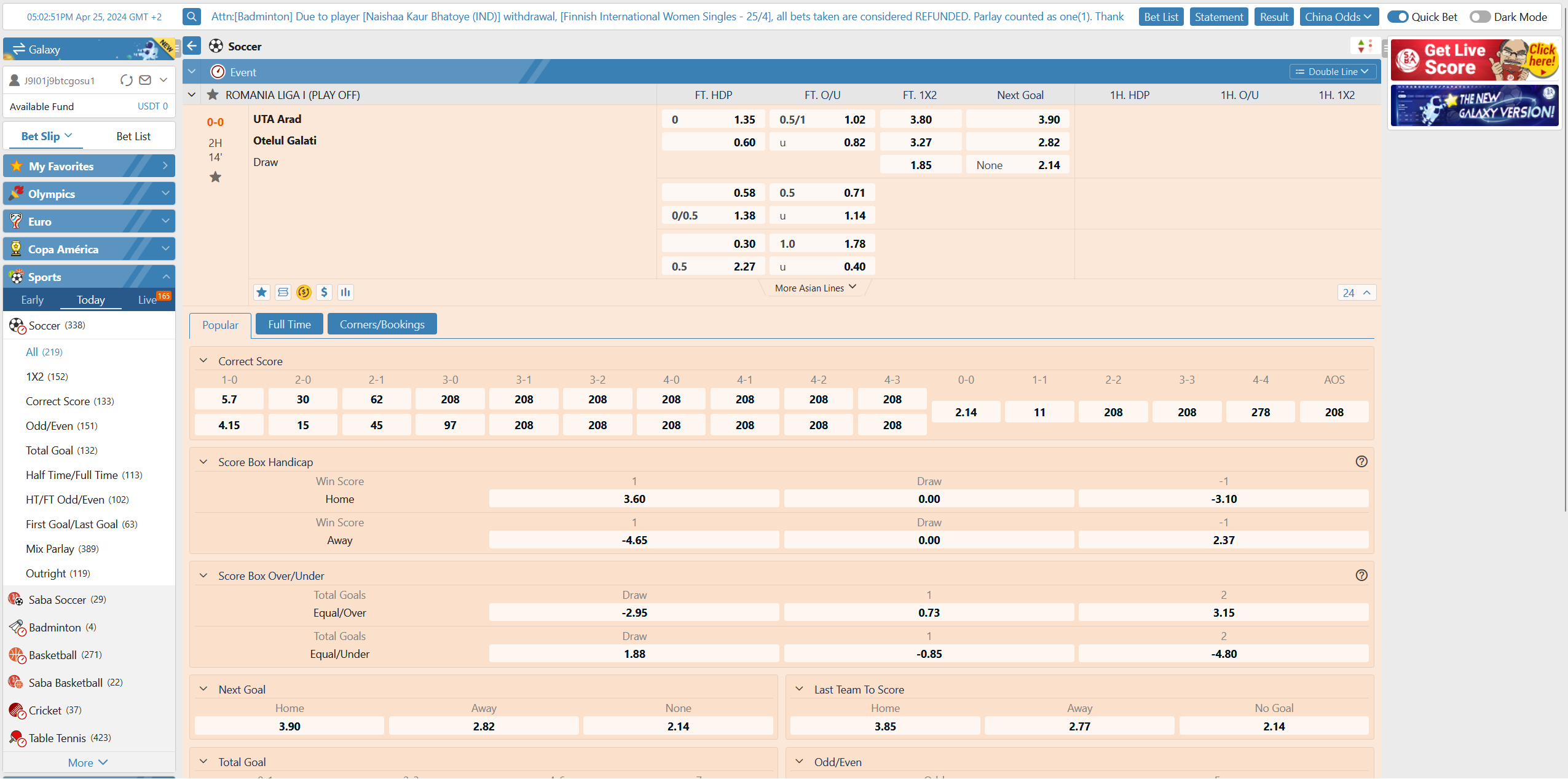Open the Bet Slip tab
The image size is (1568, 779).
pyautogui.click(x=47, y=136)
